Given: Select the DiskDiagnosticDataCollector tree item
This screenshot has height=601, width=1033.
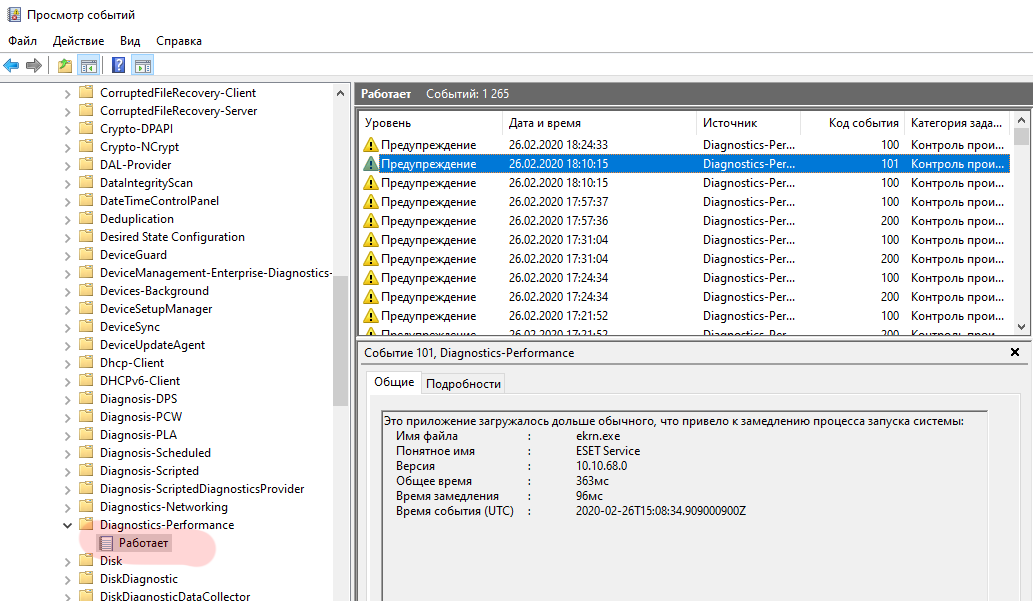Looking at the screenshot, I should [175, 595].
